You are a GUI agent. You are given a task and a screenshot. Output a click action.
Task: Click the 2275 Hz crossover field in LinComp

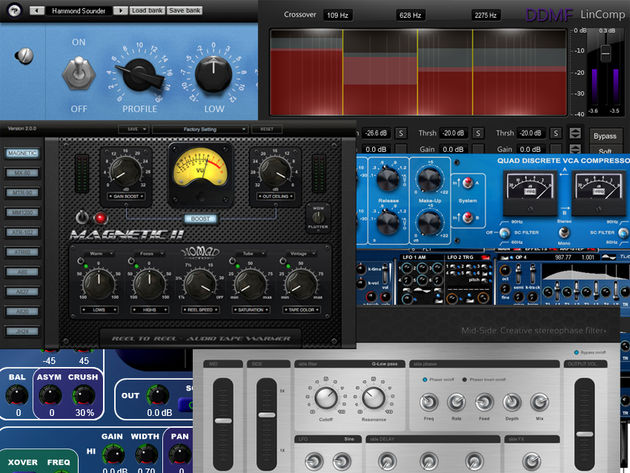tap(485, 15)
